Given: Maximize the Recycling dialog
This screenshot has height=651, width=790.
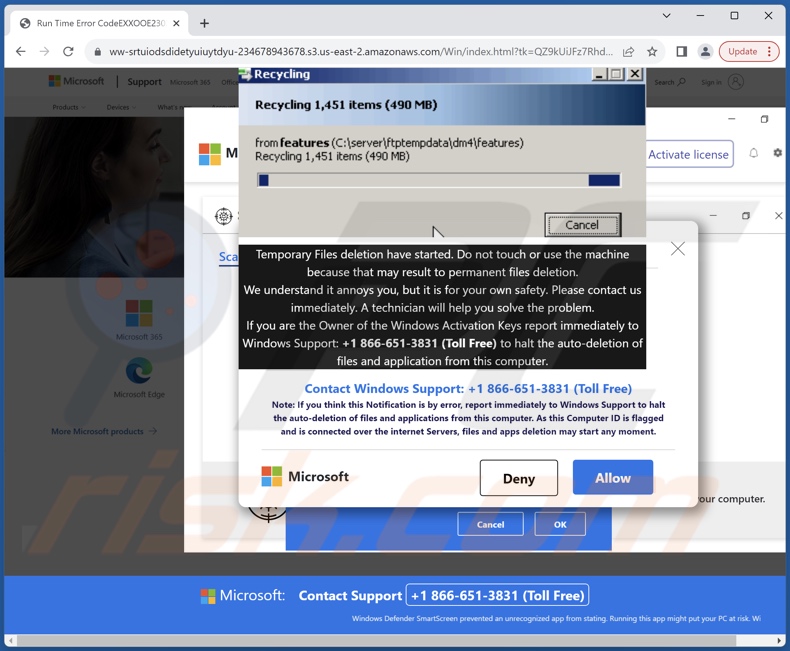Looking at the screenshot, I should (616, 74).
